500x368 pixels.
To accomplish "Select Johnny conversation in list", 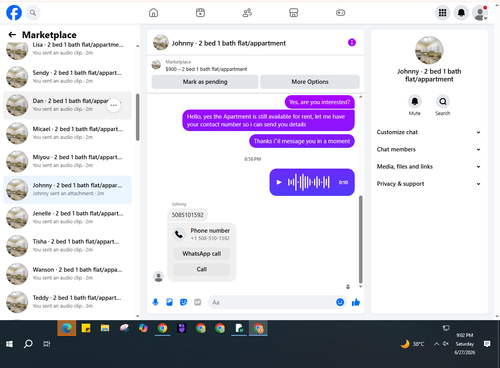I will pyautogui.click(x=67, y=190).
